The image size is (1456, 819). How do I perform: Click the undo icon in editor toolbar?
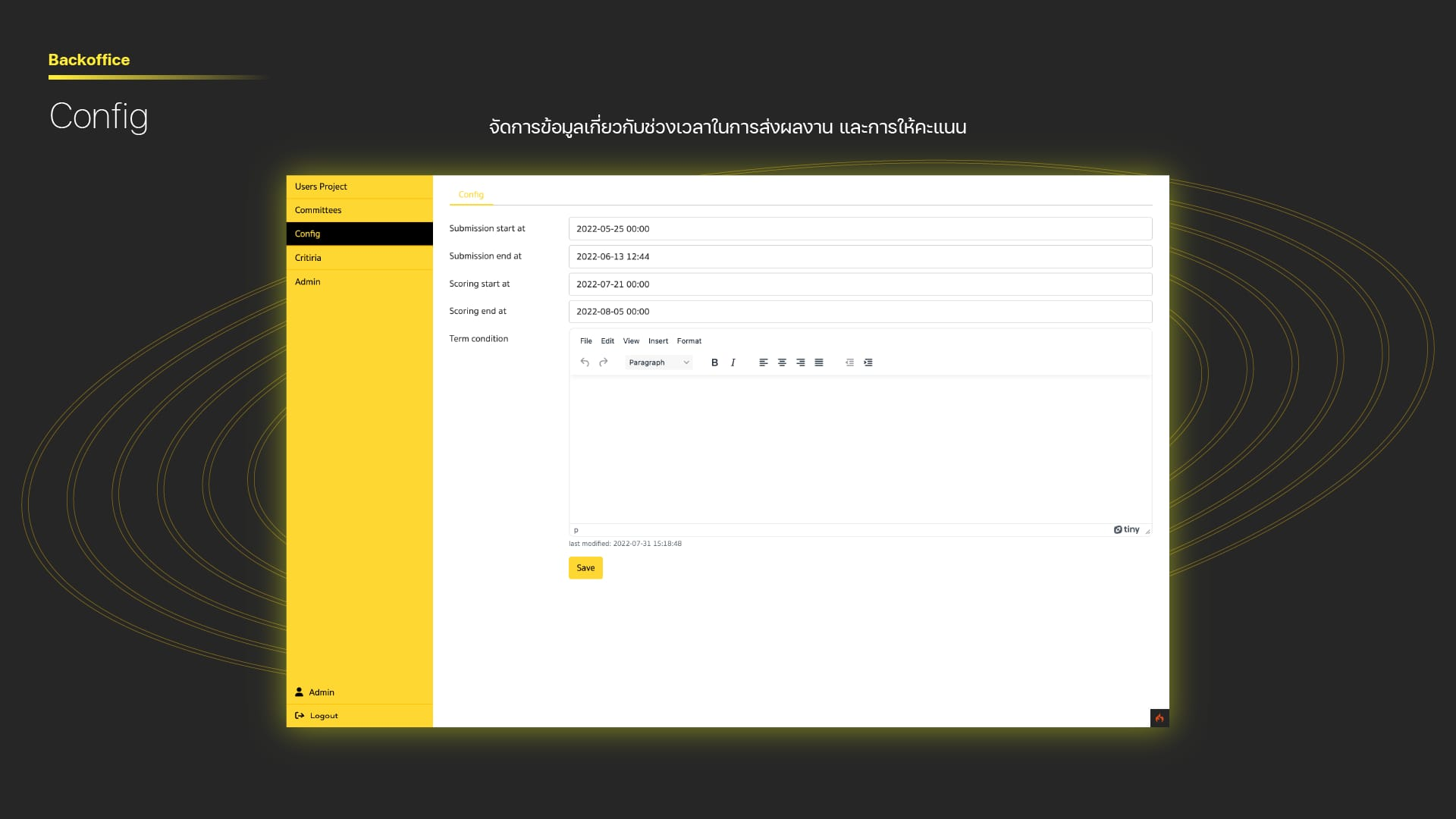(x=585, y=362)
